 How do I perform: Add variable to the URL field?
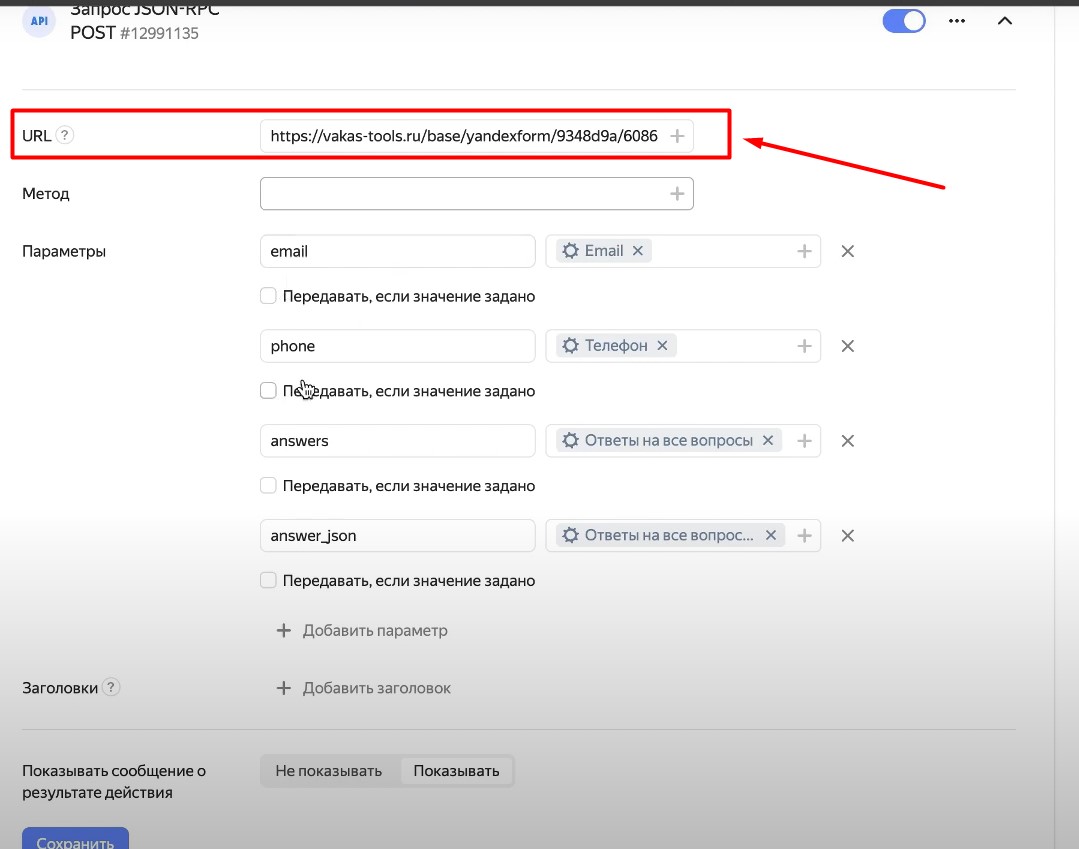coord(677,136)
